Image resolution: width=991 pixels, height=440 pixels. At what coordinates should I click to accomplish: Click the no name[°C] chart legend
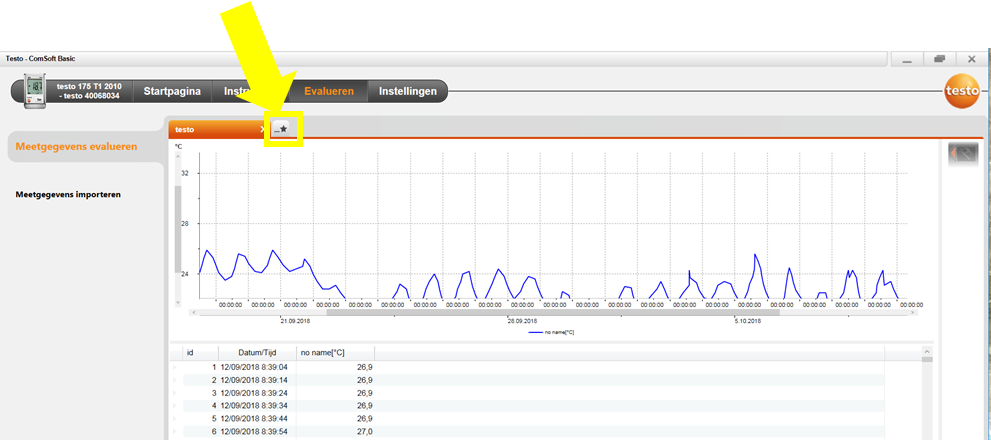point(551,331)
